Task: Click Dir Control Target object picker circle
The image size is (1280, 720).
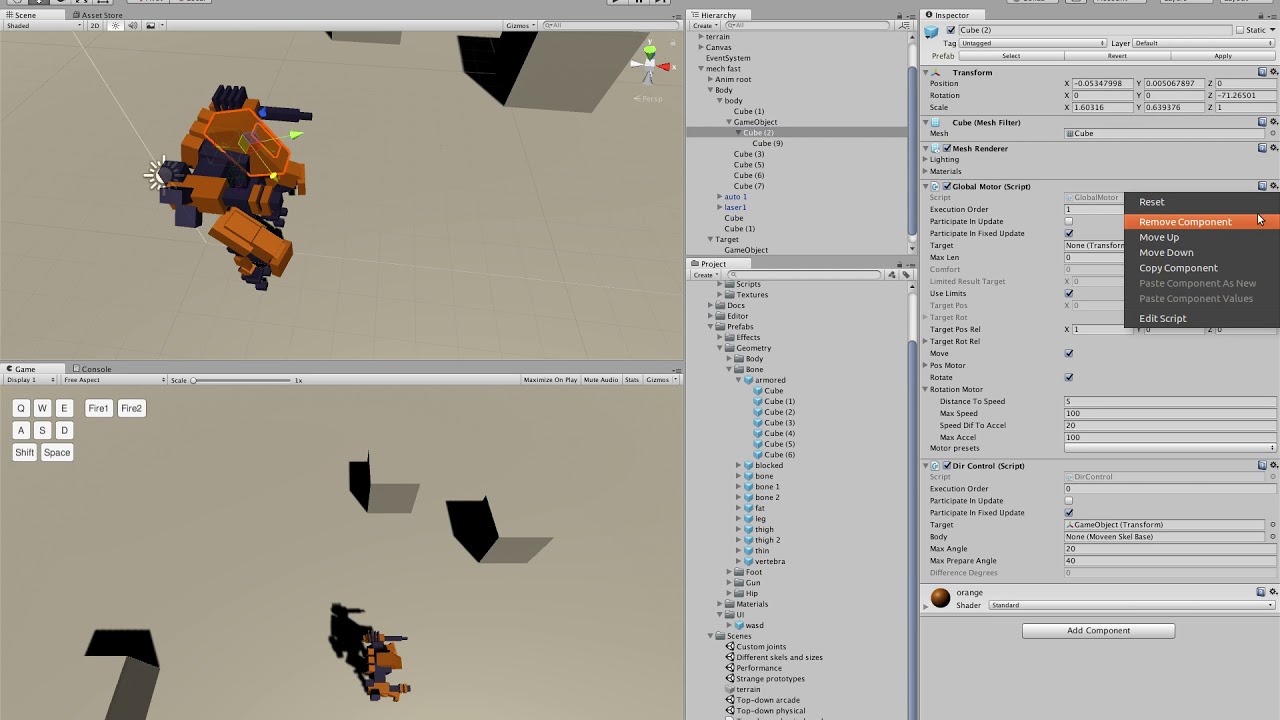Action: [1273, 525]
